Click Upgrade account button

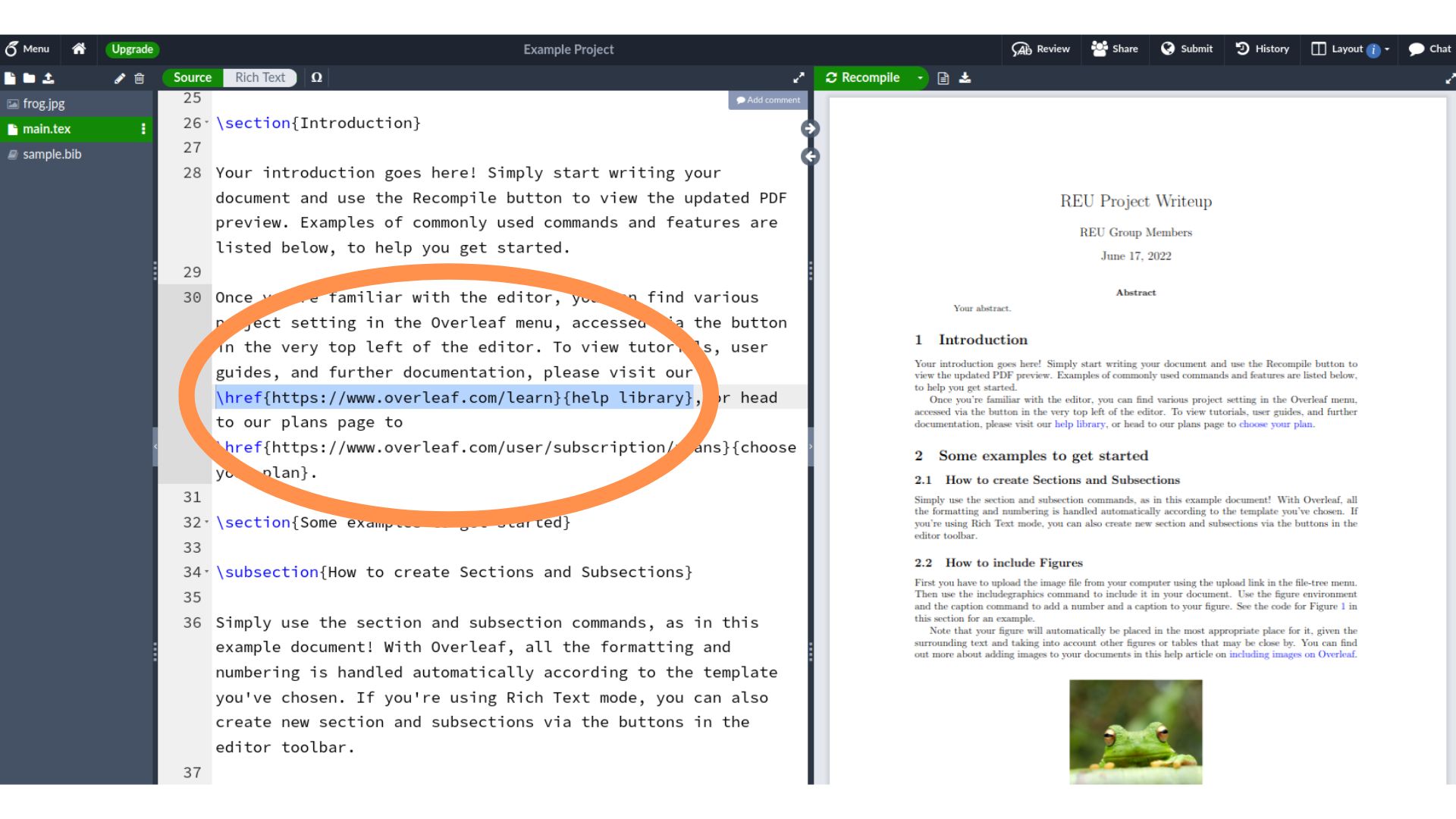click(131, 48)
